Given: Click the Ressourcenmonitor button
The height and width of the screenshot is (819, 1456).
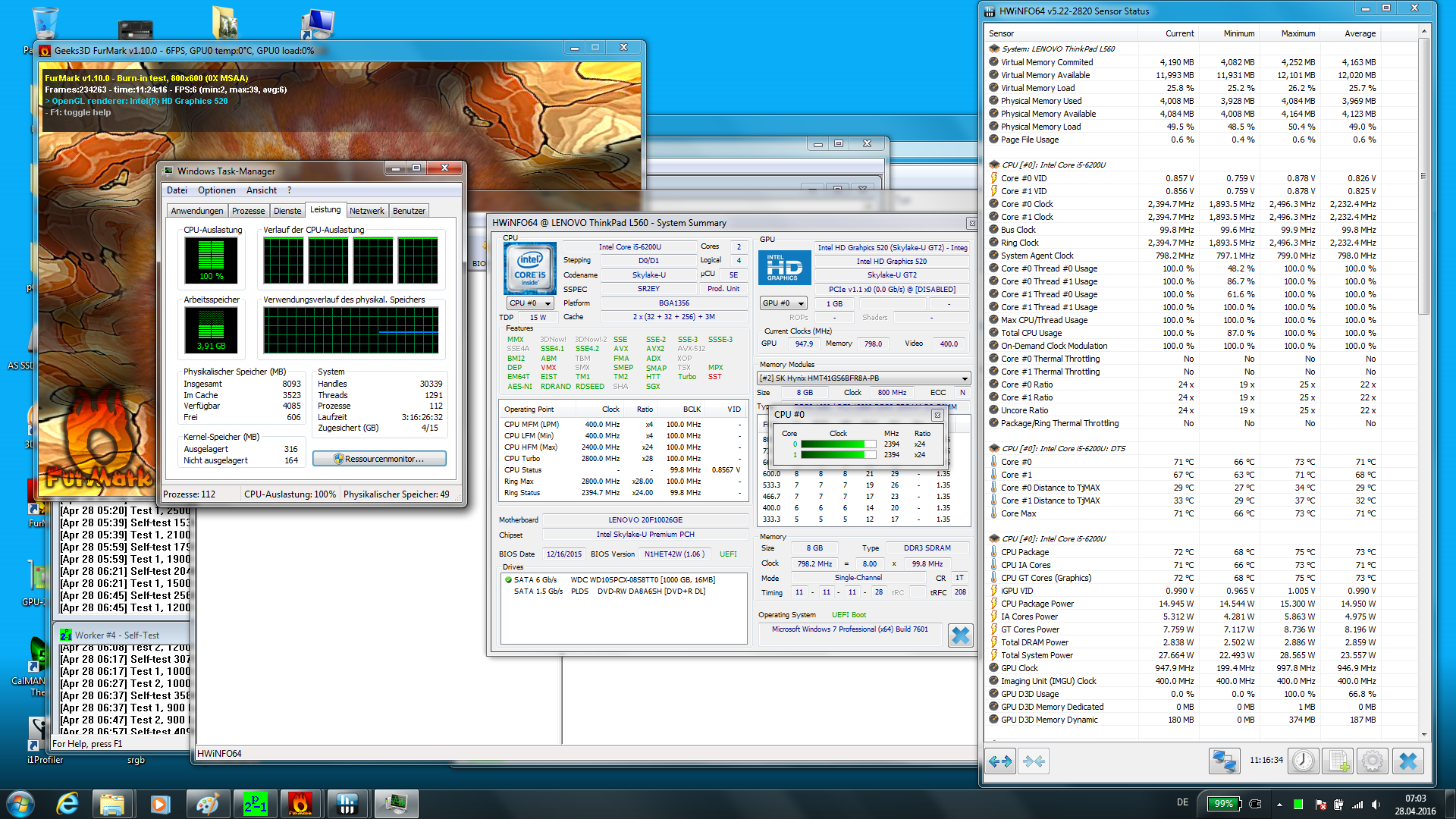Looking at the screenshot, I should 379,459.
